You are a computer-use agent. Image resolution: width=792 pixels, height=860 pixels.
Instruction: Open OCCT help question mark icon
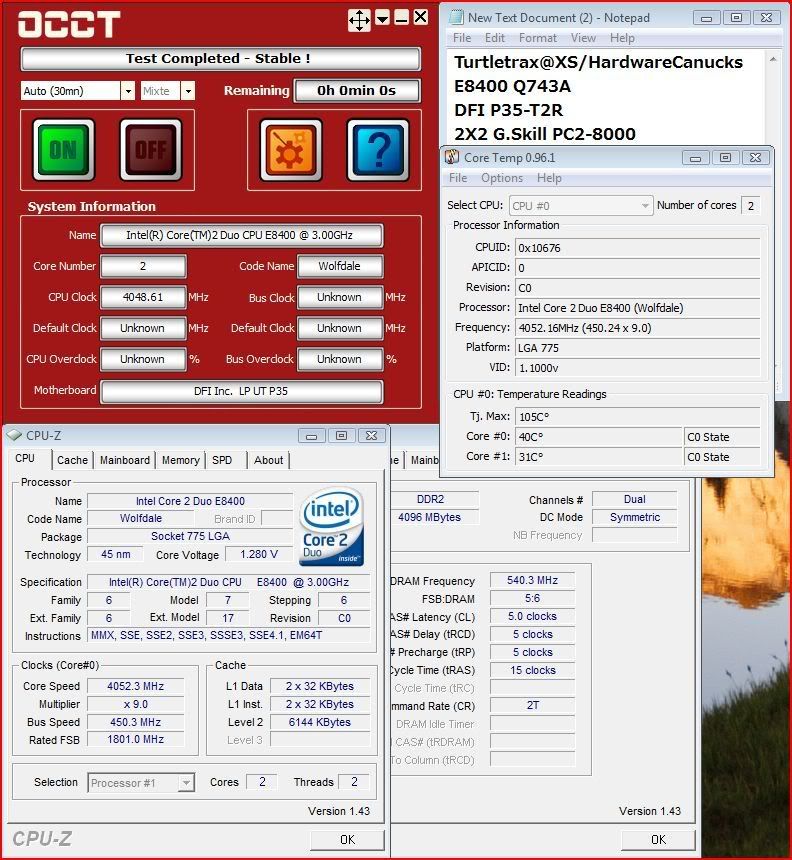pos(378,149)
